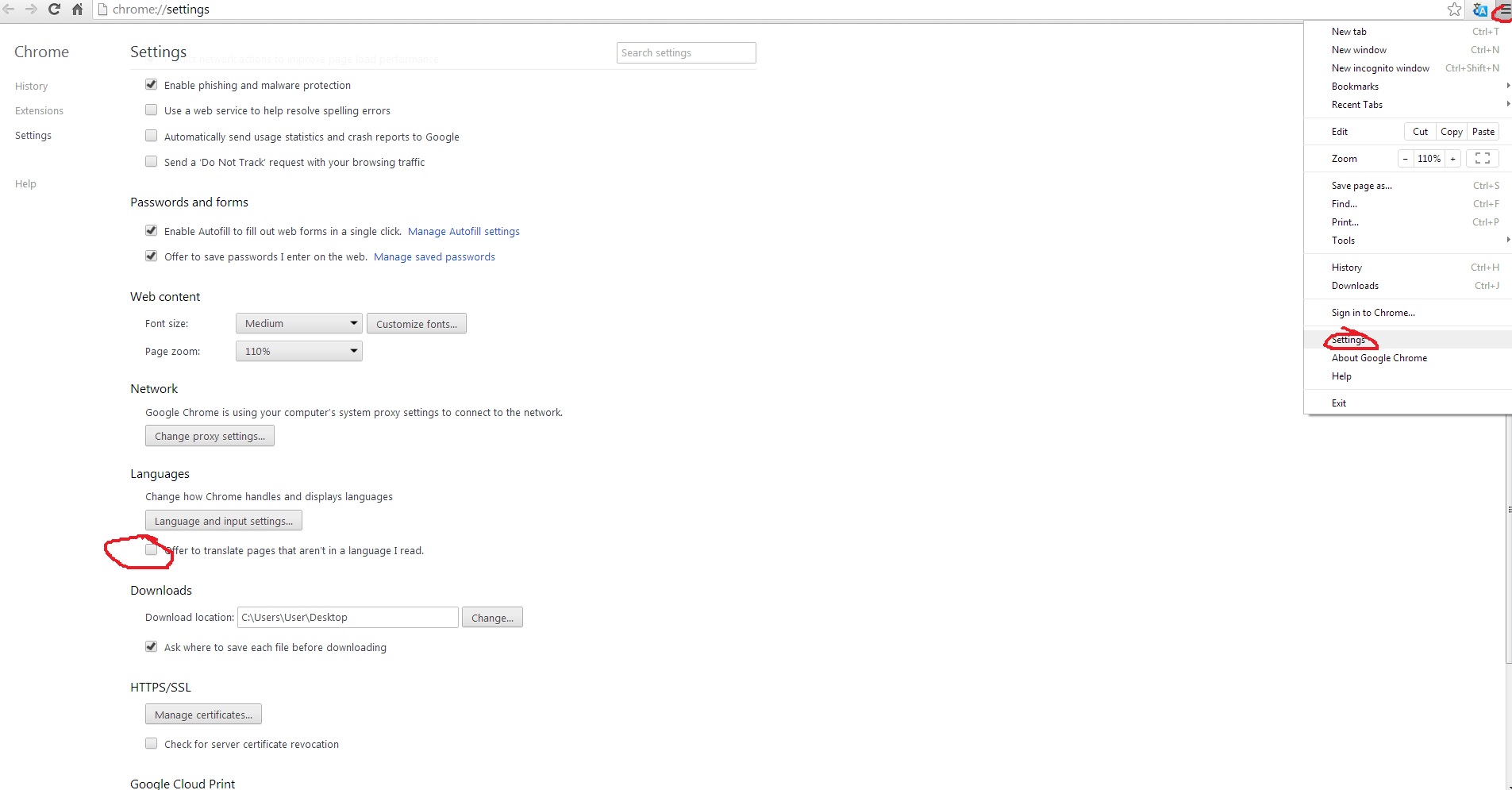Click the browser back arrow
This screenshot has width=1512, height=790.
pos(9,10)
